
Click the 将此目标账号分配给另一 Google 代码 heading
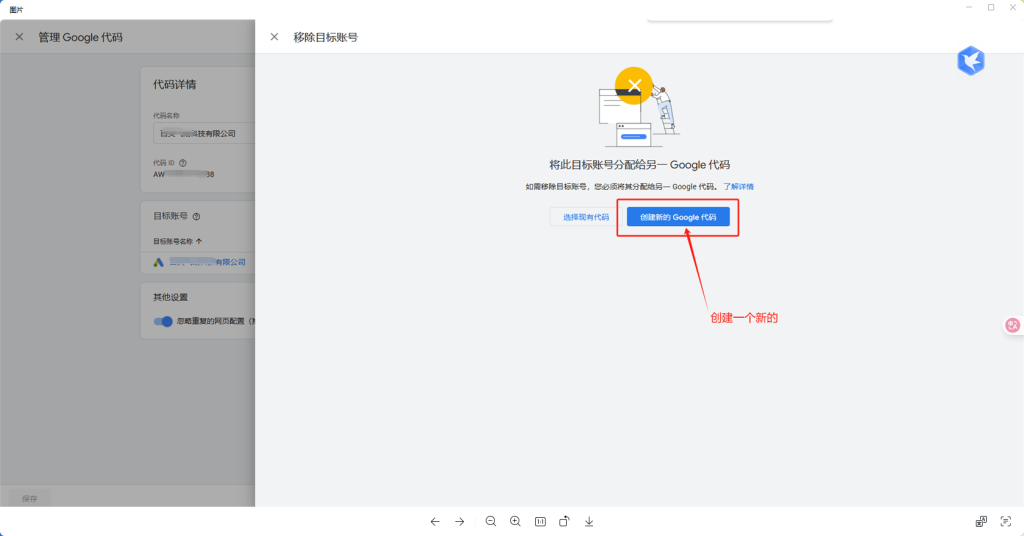coord(639,165)
